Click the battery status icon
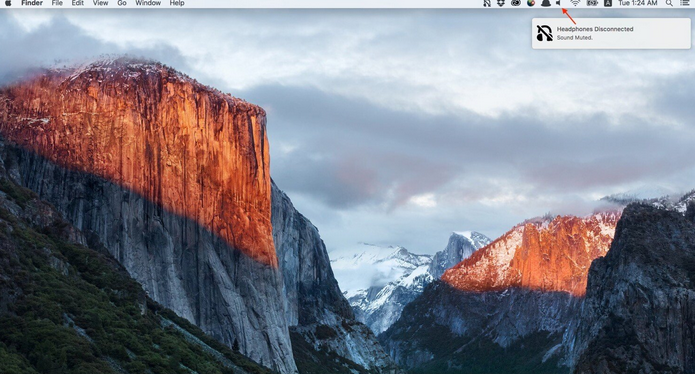The image size is (695, 374). [592, 3]
